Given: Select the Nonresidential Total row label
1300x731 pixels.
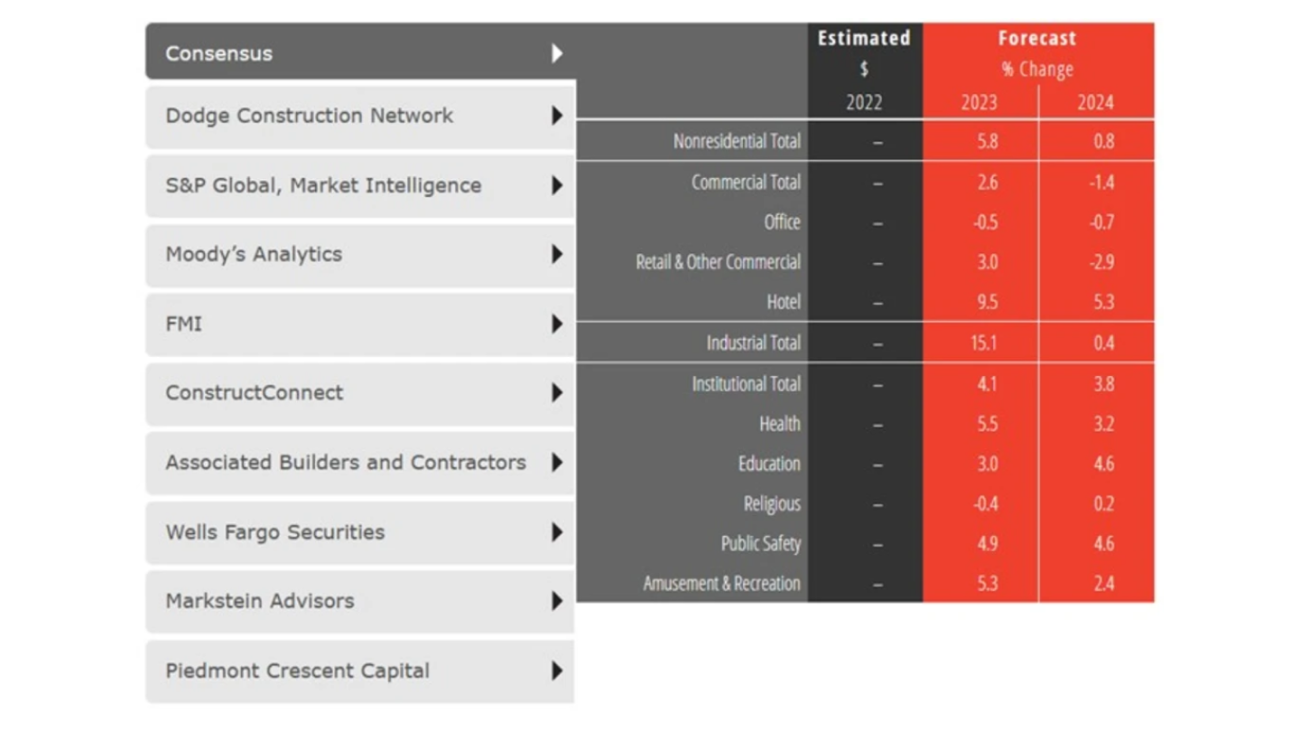Looking at the screenshot, I should 736,141.
